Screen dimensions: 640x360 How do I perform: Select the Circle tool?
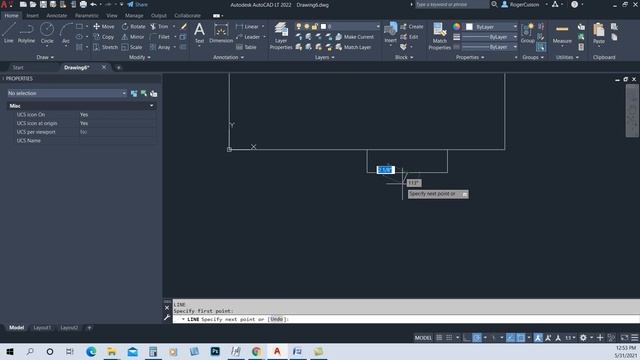coord(47,33)
